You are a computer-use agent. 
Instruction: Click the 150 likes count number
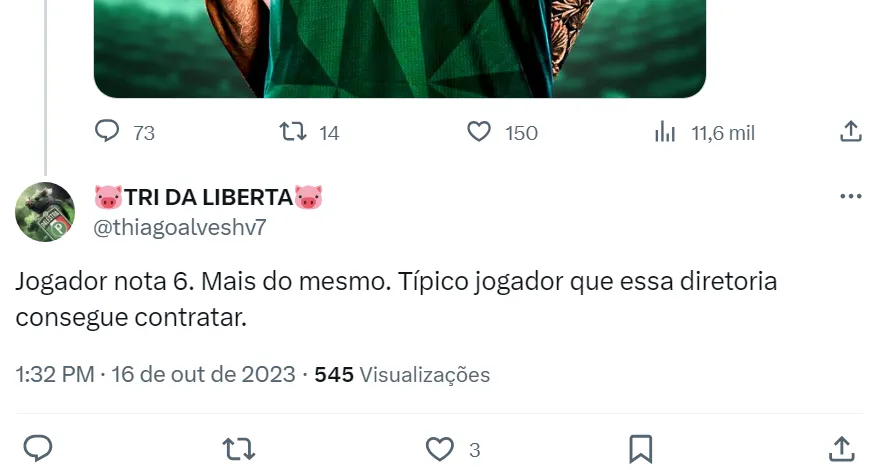pyautogui.click(x=521, y=133)
